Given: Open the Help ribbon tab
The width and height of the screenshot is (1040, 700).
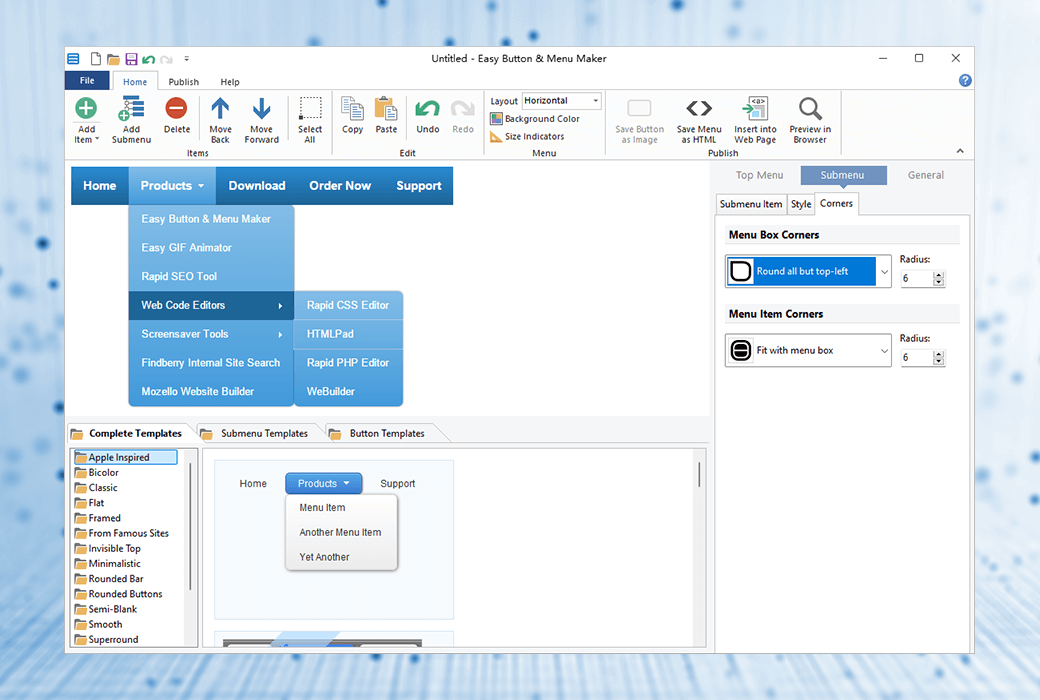Looking at the screenshot, I should [x=230, y=82].
